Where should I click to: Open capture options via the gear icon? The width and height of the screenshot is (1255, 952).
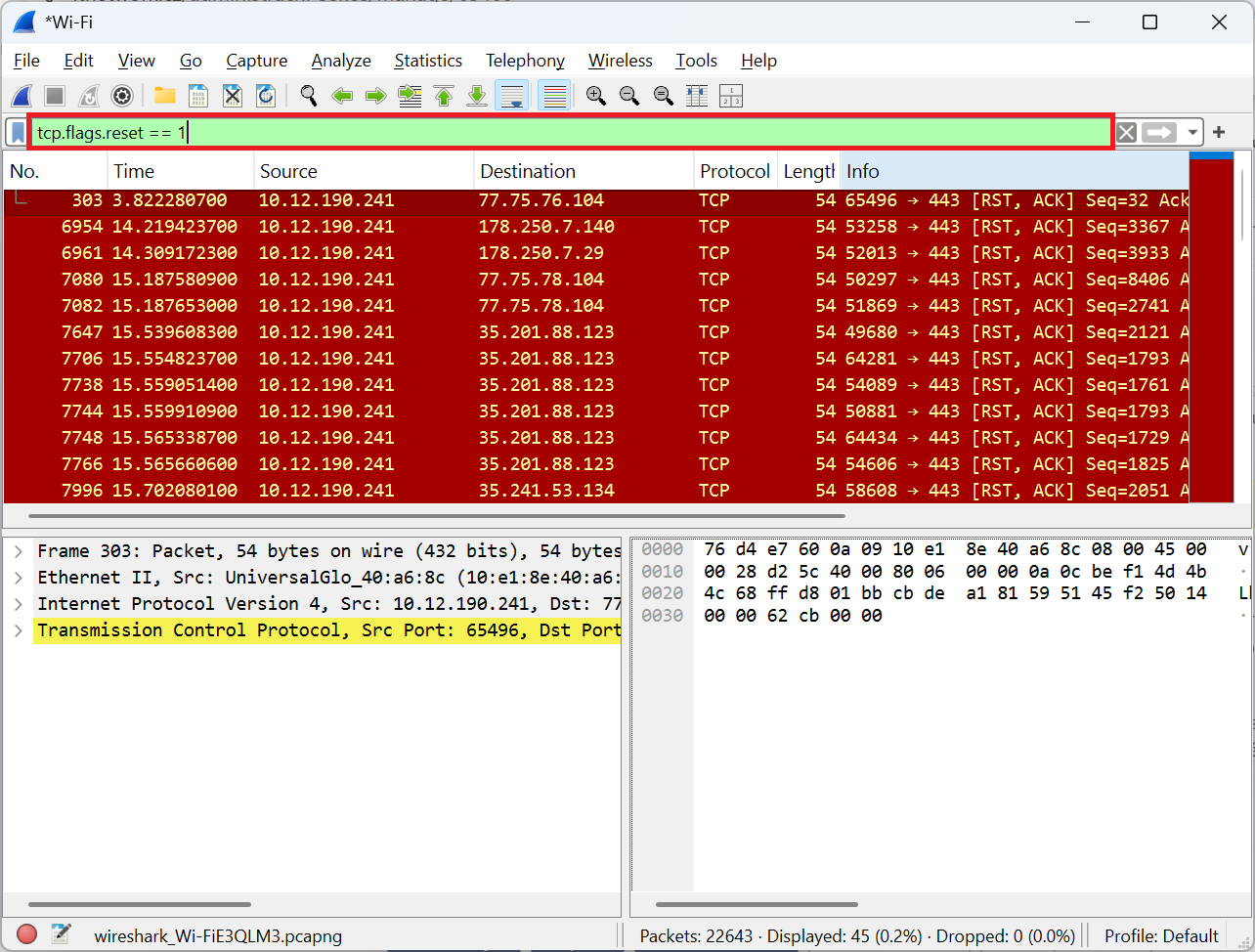coord(121,95)
